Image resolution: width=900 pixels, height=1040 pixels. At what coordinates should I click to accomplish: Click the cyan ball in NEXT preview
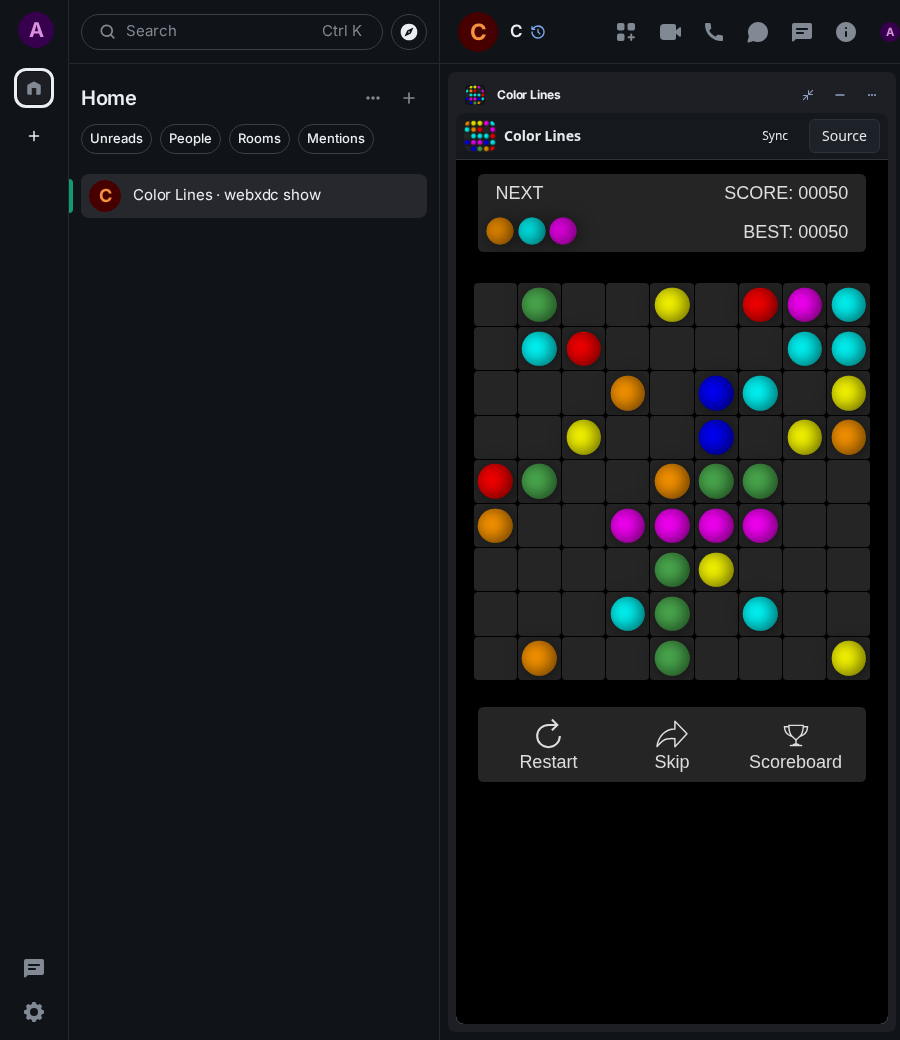pyautogui.click(x=532, y=231)
